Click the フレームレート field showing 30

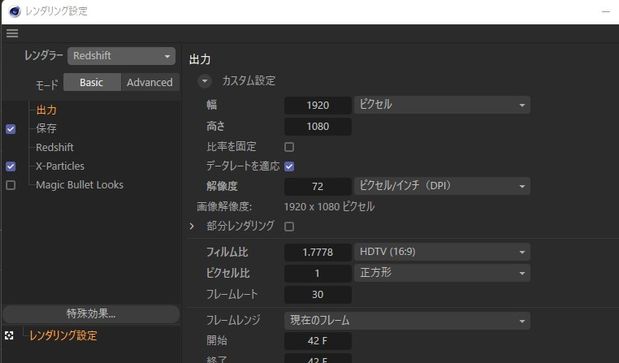click(318, 294)
